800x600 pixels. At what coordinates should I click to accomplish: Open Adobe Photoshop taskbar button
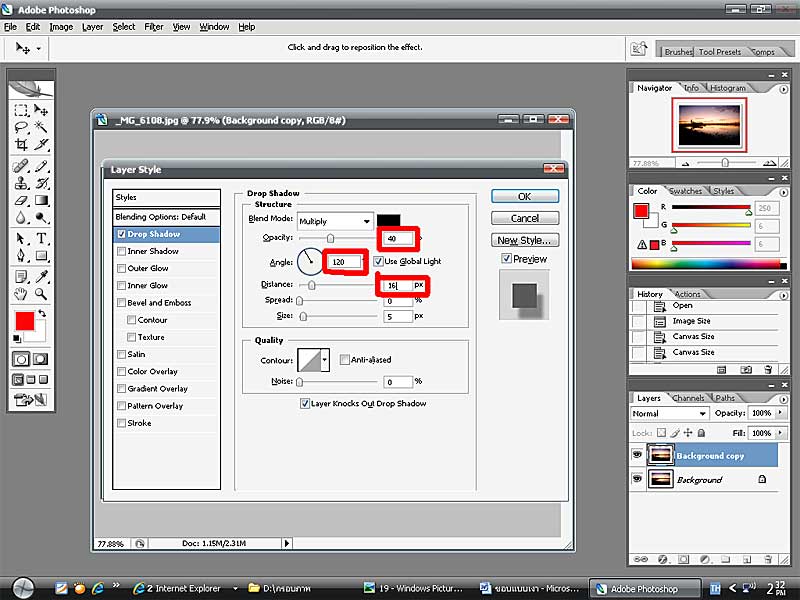coord(644,589)
